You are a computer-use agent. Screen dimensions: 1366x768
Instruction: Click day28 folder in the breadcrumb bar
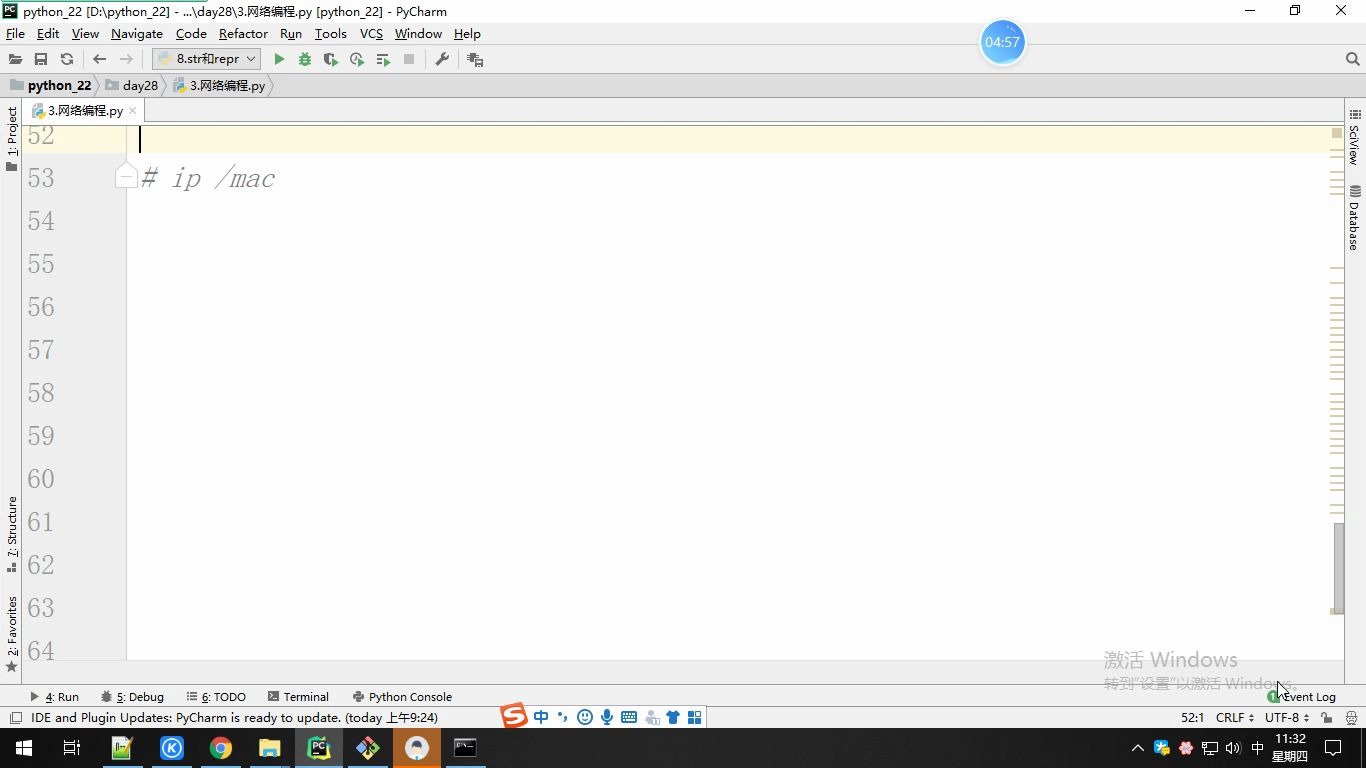click(x=131, y=85)
